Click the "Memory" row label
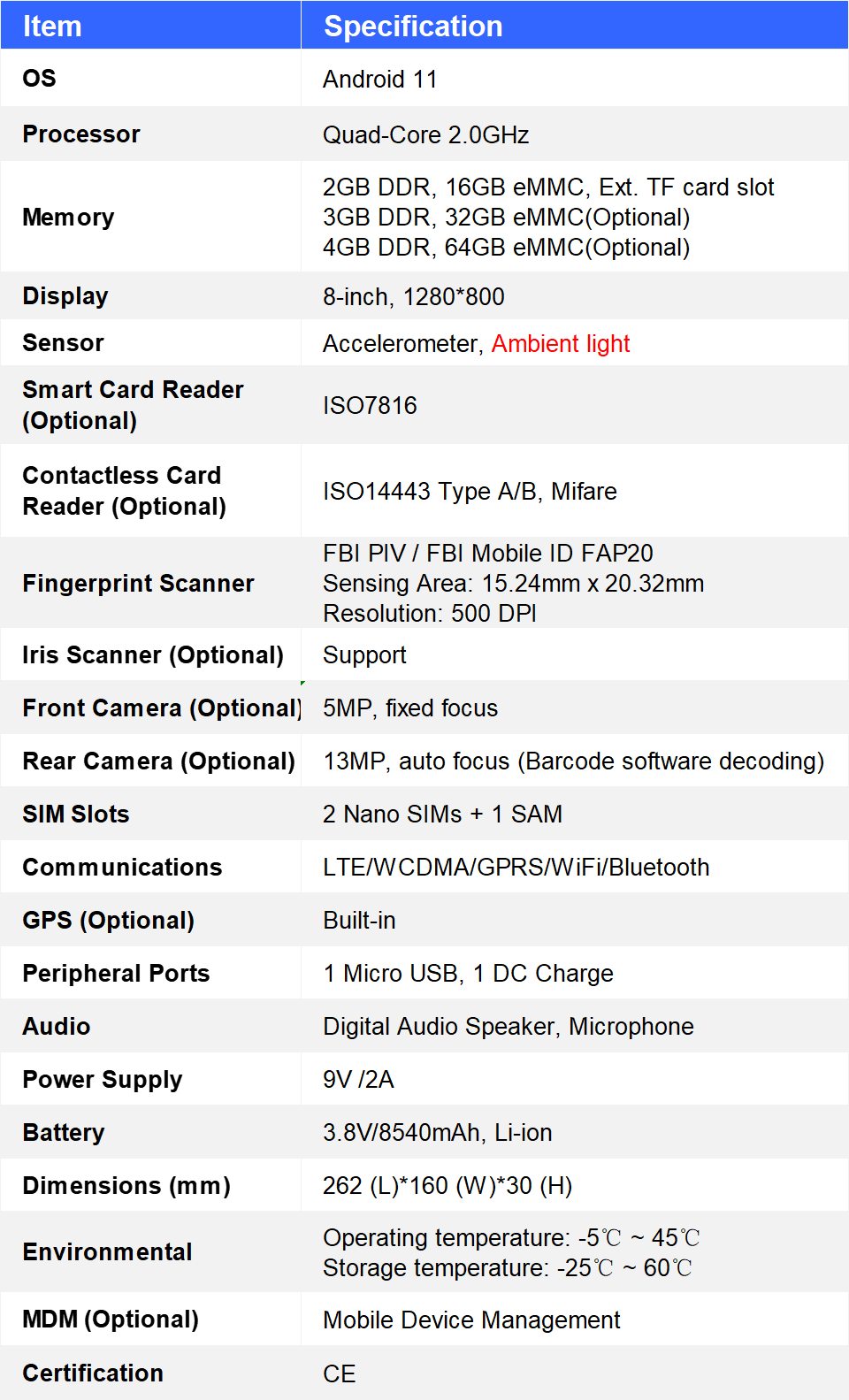This screenshot has height=1400, width=849. (x=68, y=218)
